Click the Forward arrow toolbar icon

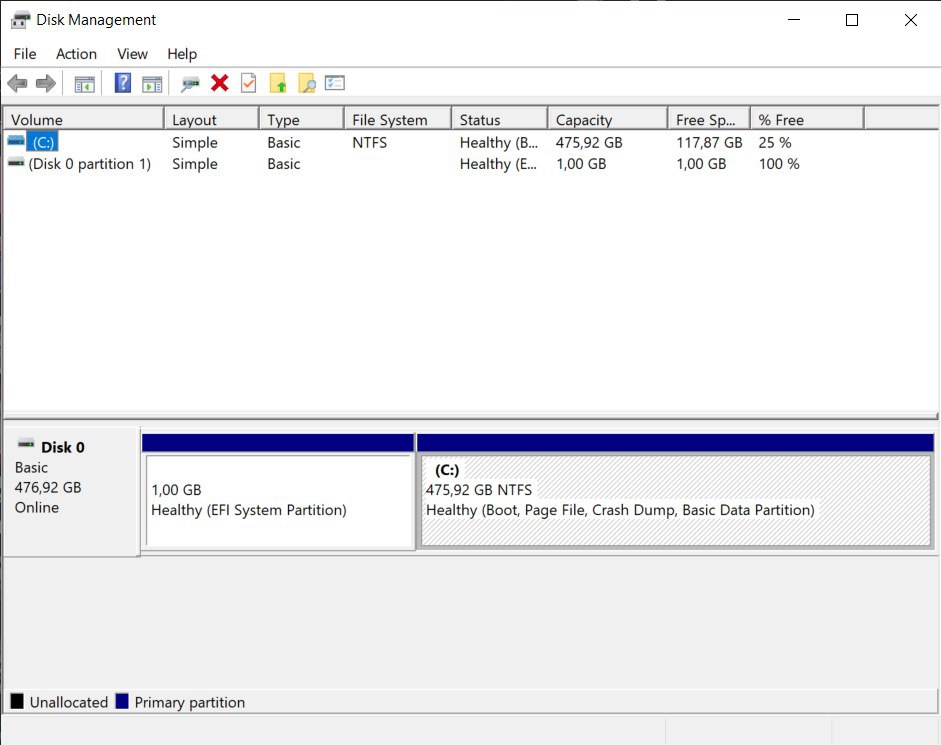pyautogui.click(x=46, y=83)
